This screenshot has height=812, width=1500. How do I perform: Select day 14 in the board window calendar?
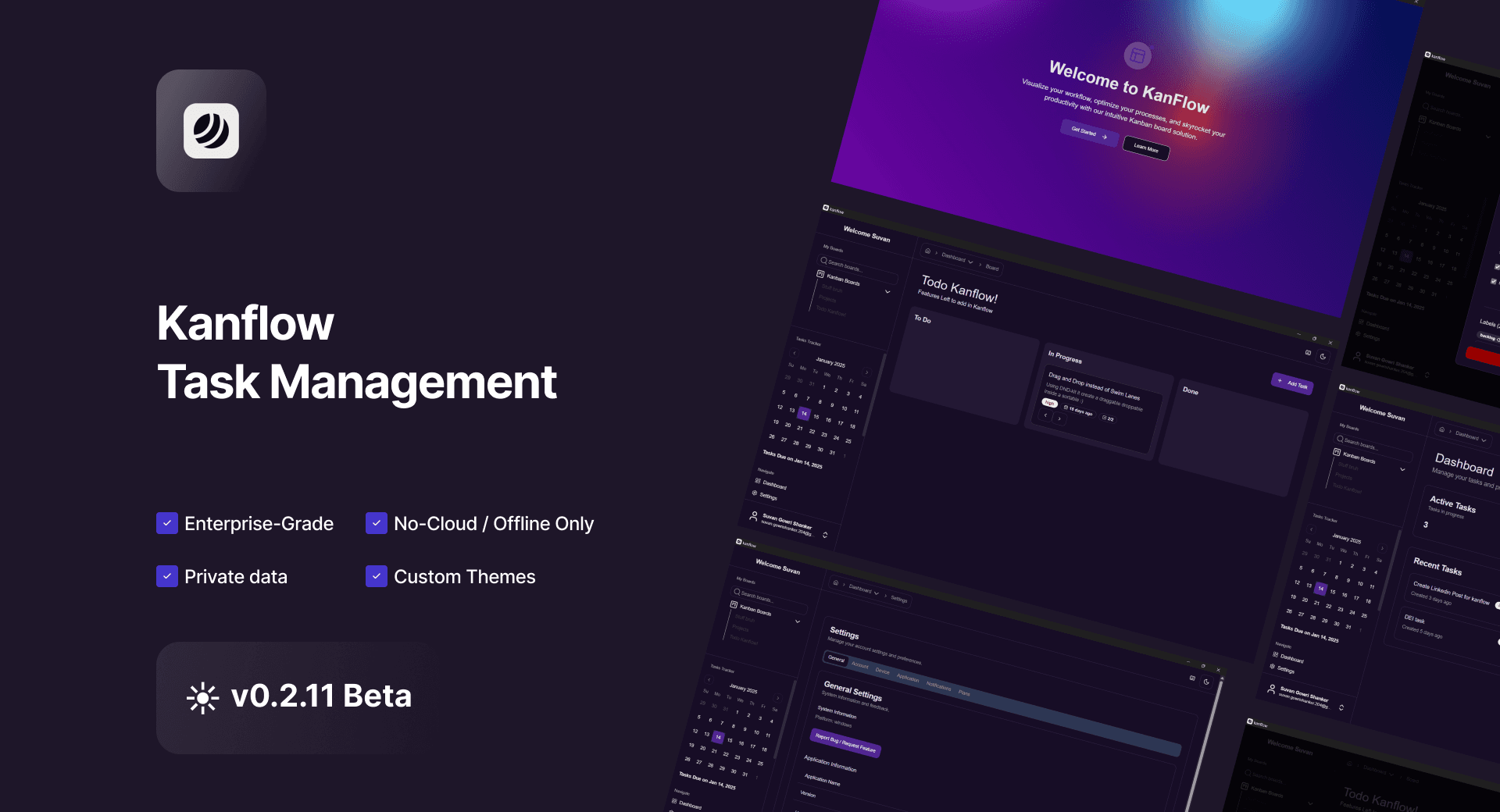coord(804,414)
